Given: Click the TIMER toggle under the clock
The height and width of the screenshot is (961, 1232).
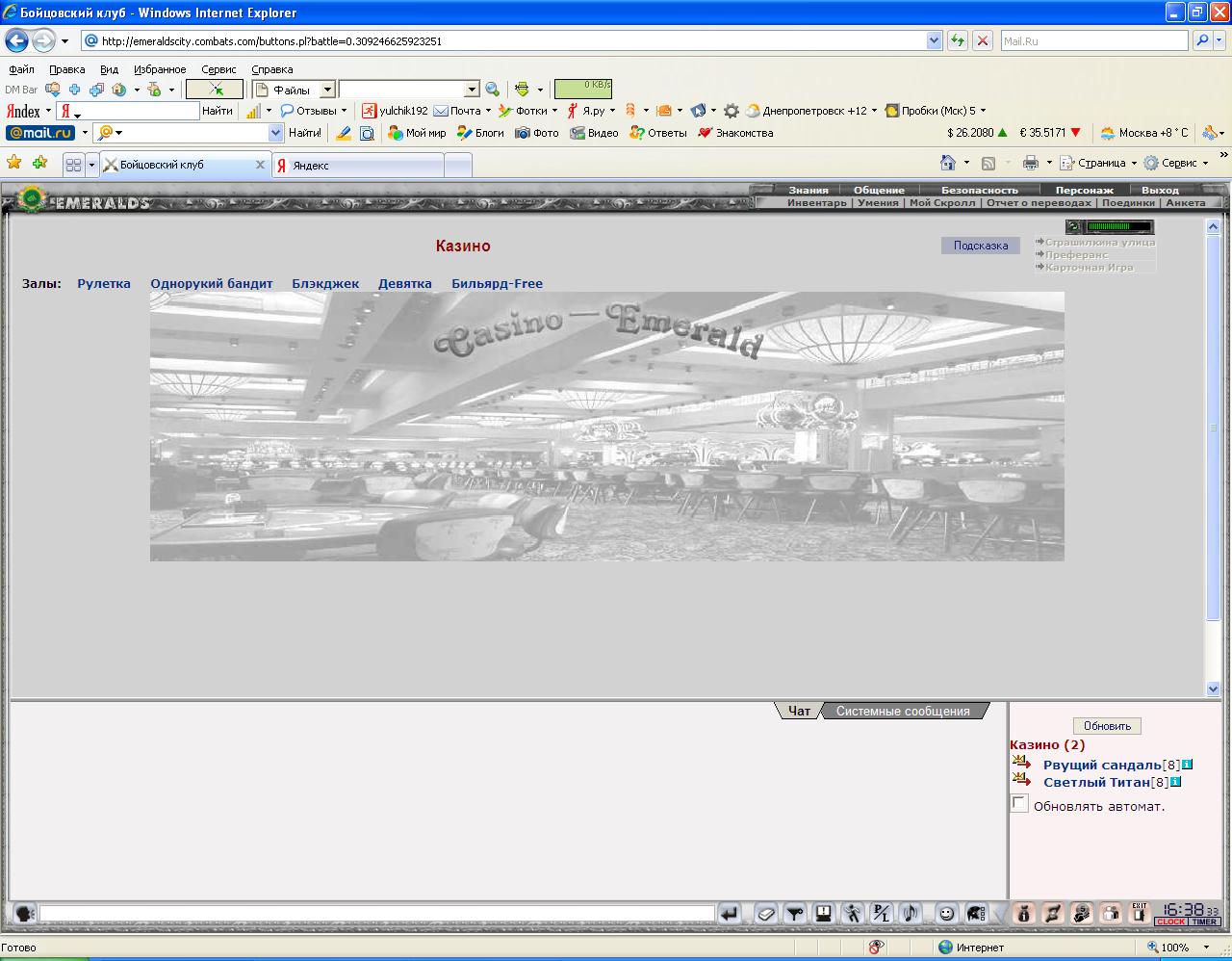Looking at the screenshot, I should (x=1204, y=922).
